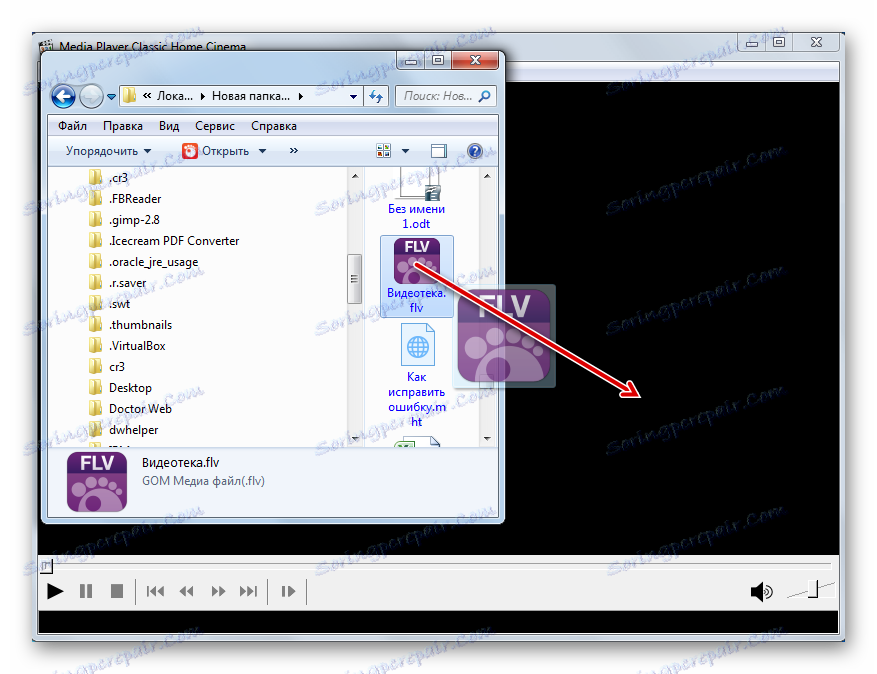
Task: Select the .oracle_jre_usage folder
Action: tap(153, 262)
